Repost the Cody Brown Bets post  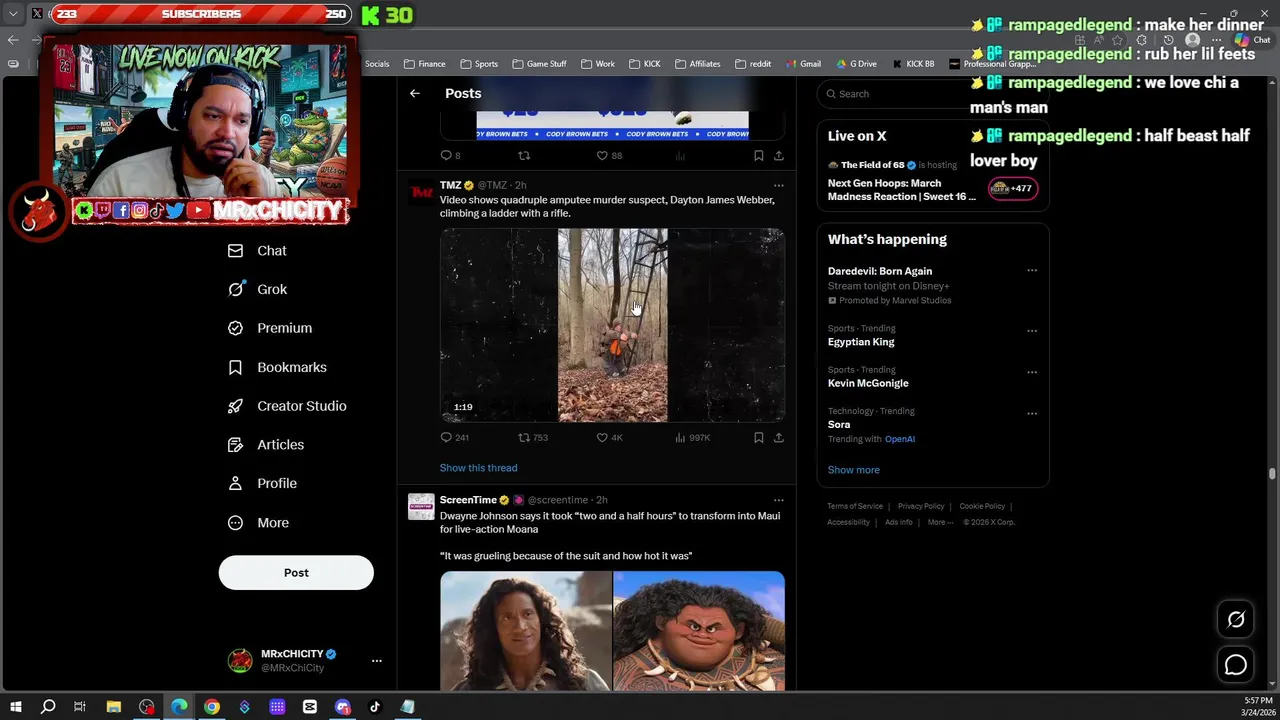click(x=523, y=156)
